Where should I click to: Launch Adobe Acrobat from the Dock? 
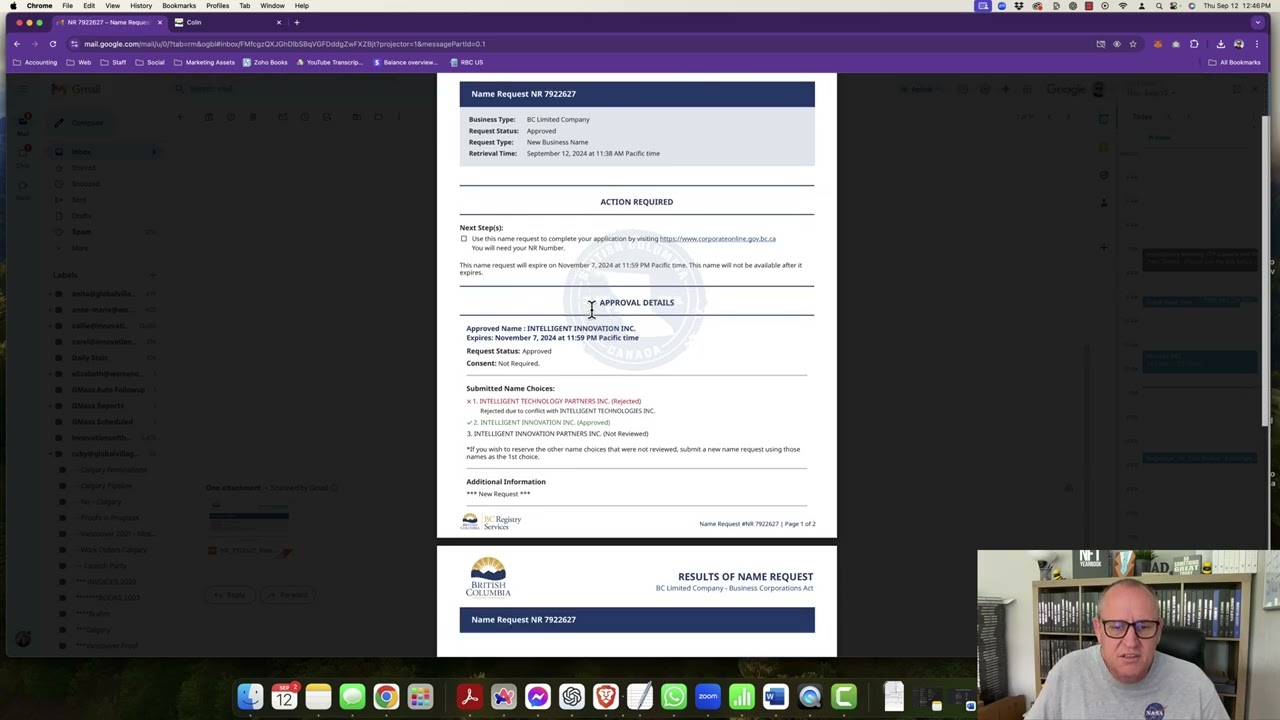tap(469, 696)
